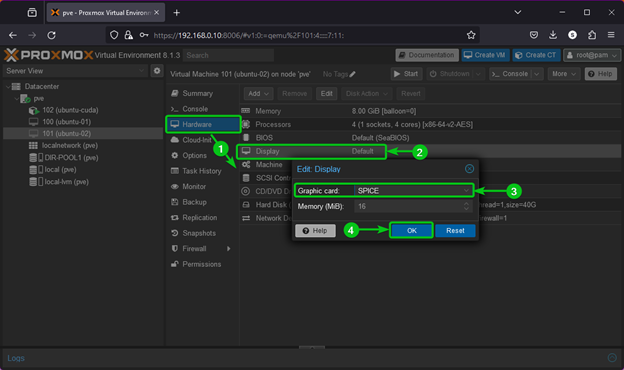
Task: Click the Firefox View icon in tab bar
Action: pos(32,13)
